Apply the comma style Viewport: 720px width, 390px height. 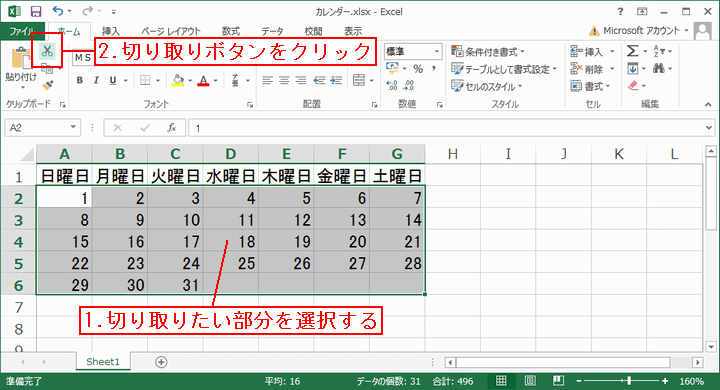pyautogui.click(x=433, y=69)
